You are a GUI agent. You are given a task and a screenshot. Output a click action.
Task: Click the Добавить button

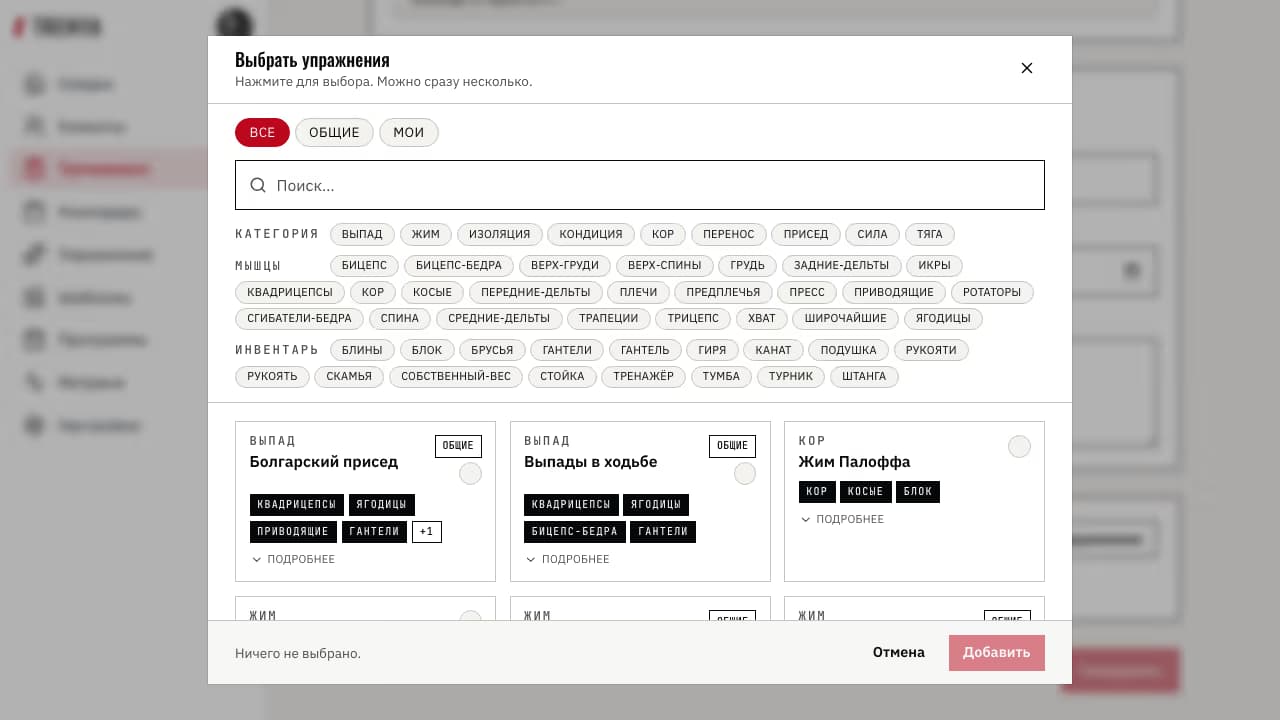pyautogui.click(x=997, y=652)
